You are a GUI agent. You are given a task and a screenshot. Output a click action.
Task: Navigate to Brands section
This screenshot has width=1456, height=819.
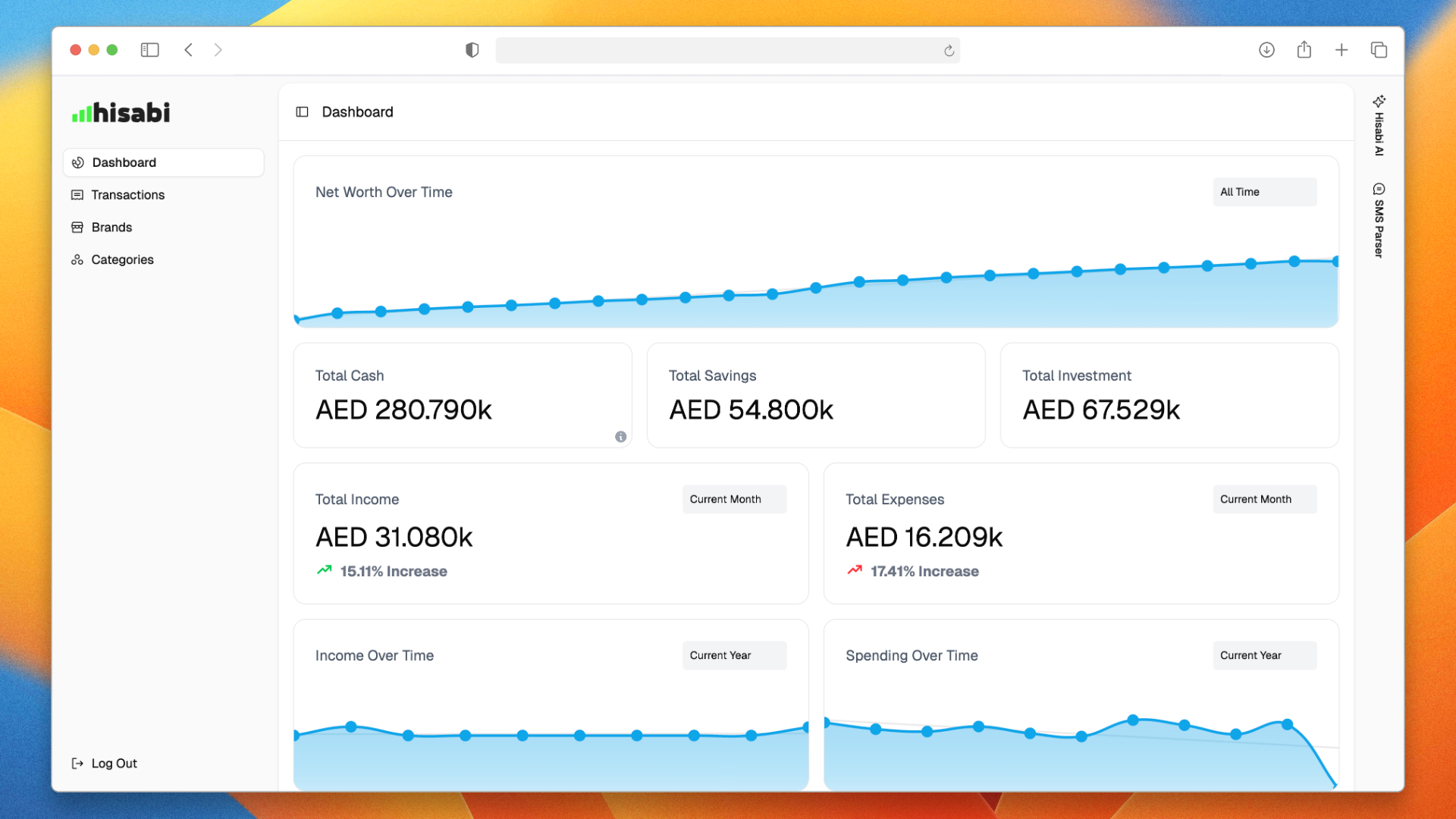click(111, 227)
